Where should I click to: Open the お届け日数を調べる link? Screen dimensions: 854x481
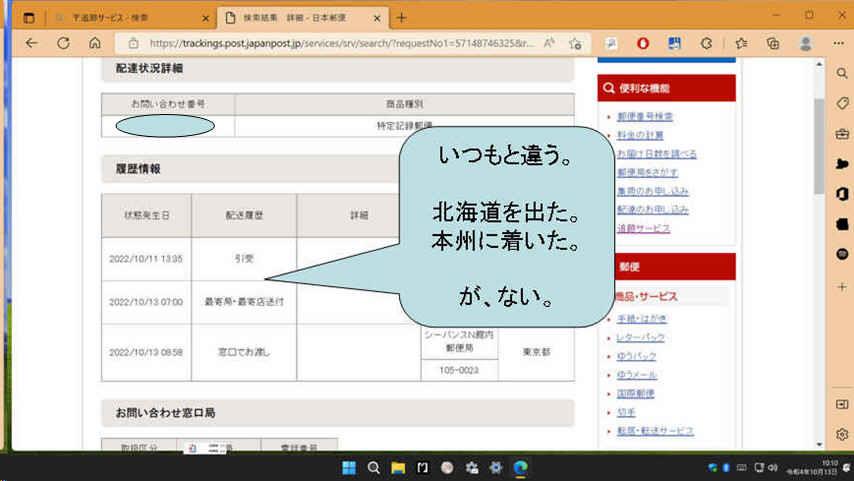click(656, 154)
